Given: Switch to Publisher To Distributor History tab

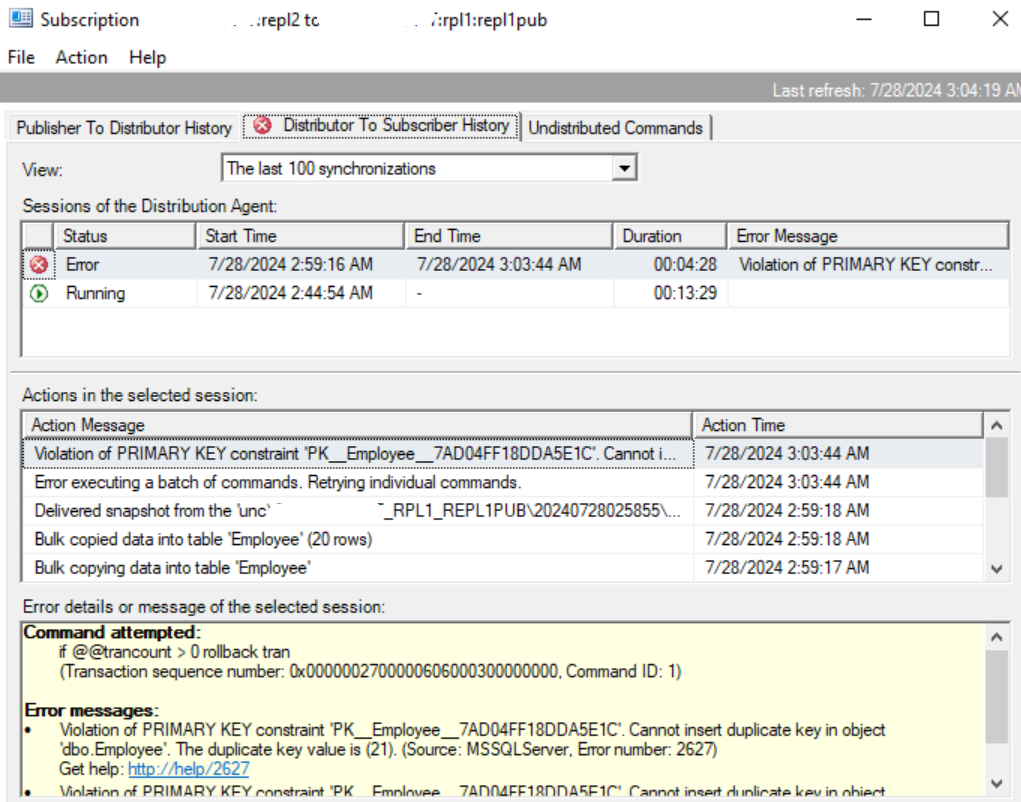Looking at the screenshot, I should tap(124, 128).
